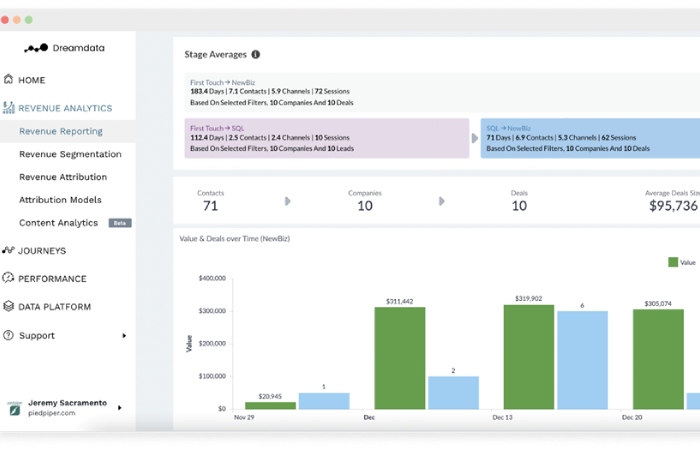Click the arrow between Companies and Deals
Image resolution: width=700 pixels, height=450 pixels.
point(442,201)
